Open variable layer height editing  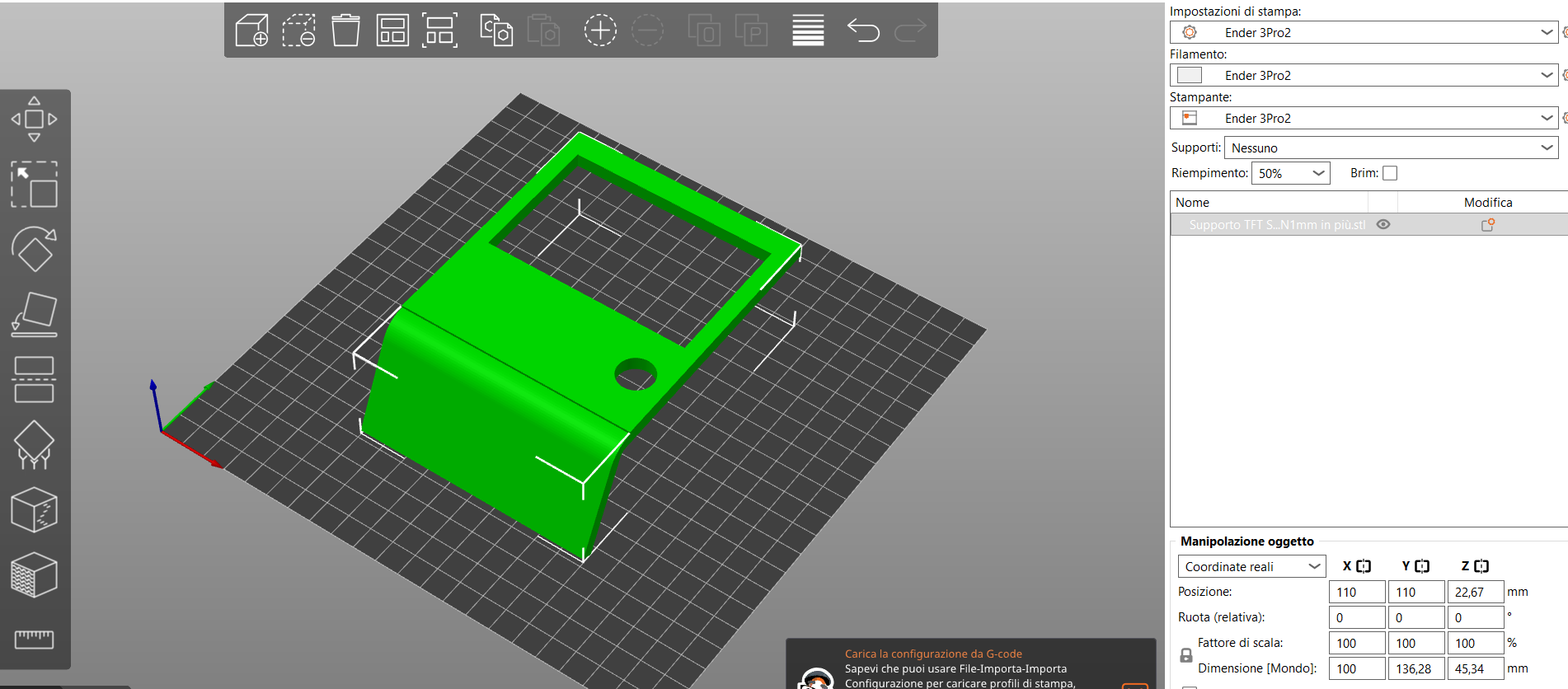808,30
